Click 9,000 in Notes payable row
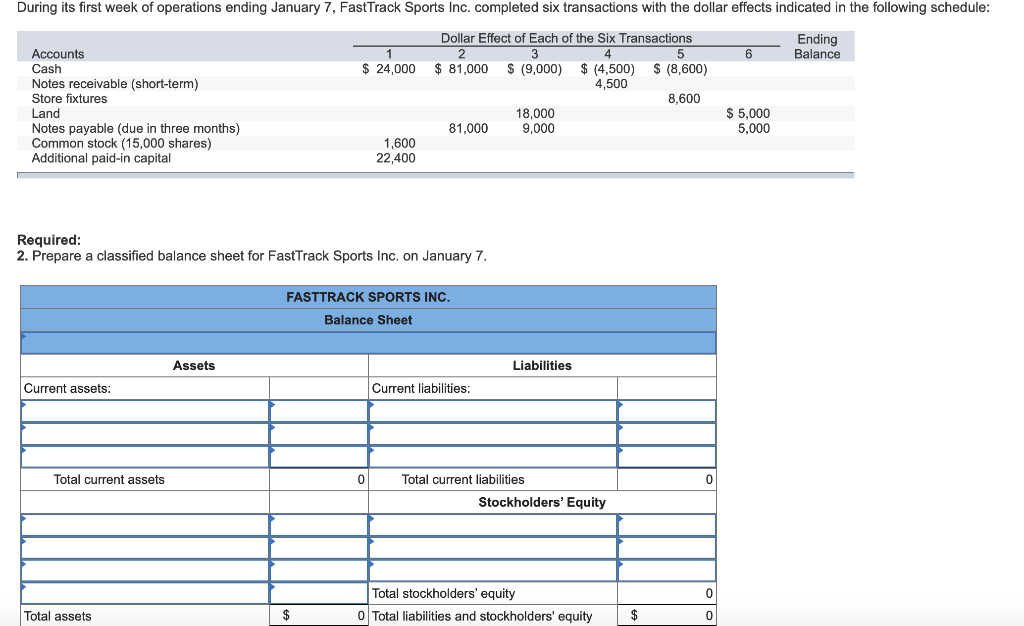This screenshot has height=626, width=1024. click(538, 129)
